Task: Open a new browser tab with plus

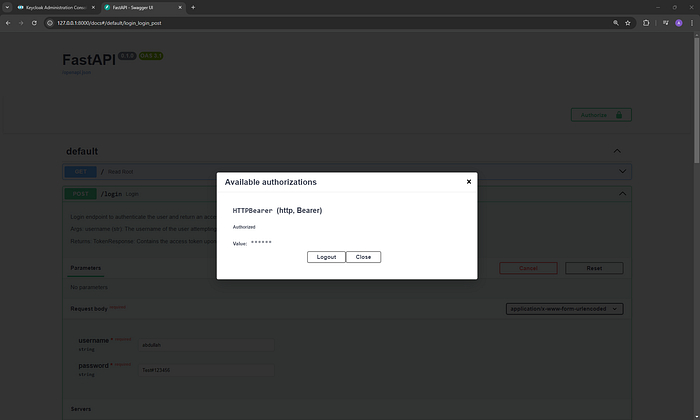Action: [193, 8]
